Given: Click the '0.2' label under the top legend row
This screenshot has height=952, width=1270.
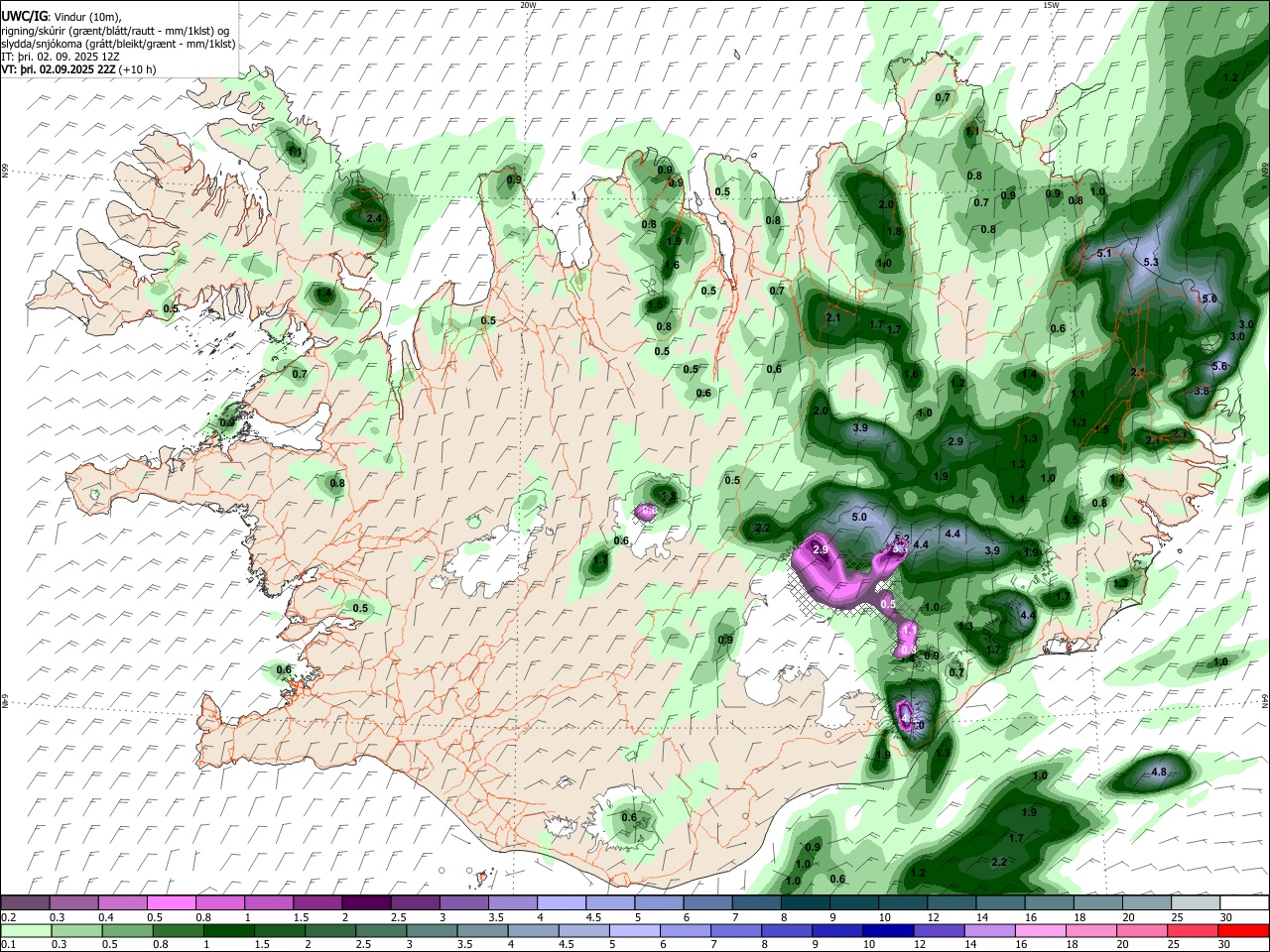Looking at the screenshot, I should (x=8, y=916).
